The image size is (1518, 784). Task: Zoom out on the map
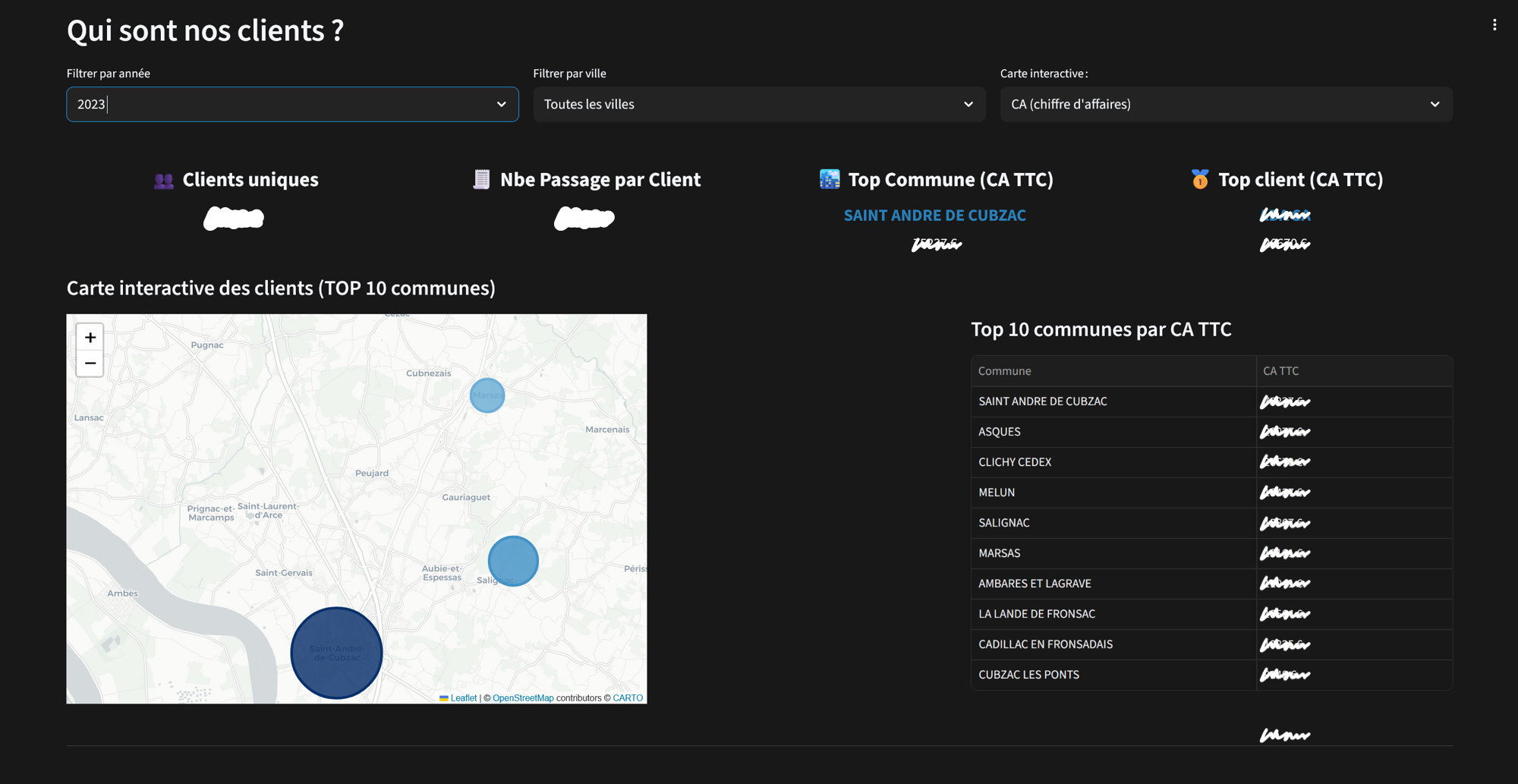(x=90, y=364)
